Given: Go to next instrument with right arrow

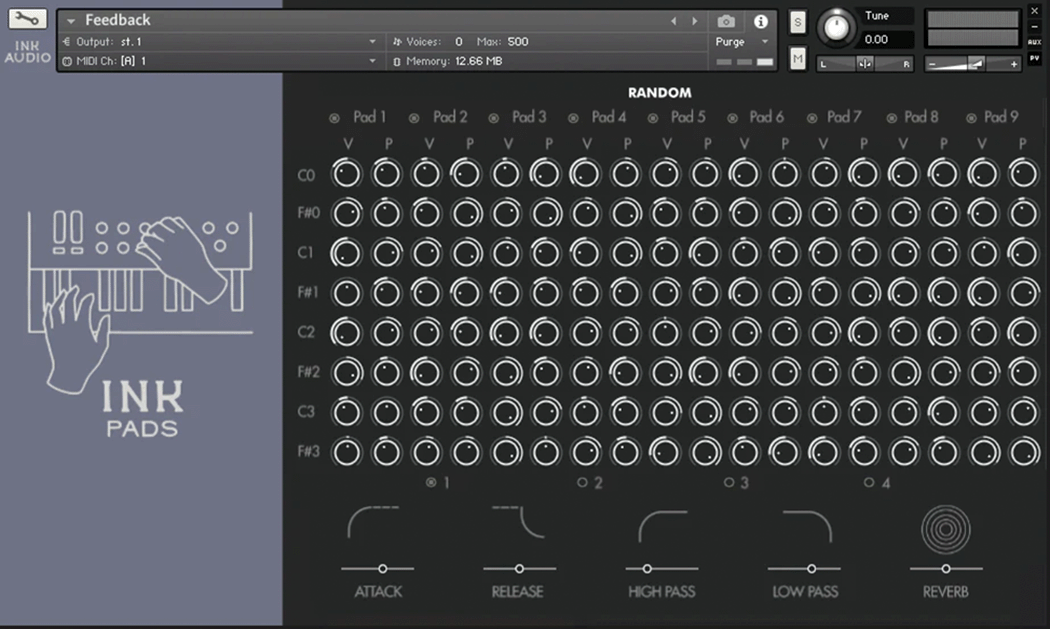Looking at the screenshot, I should (x=694, y=21).
